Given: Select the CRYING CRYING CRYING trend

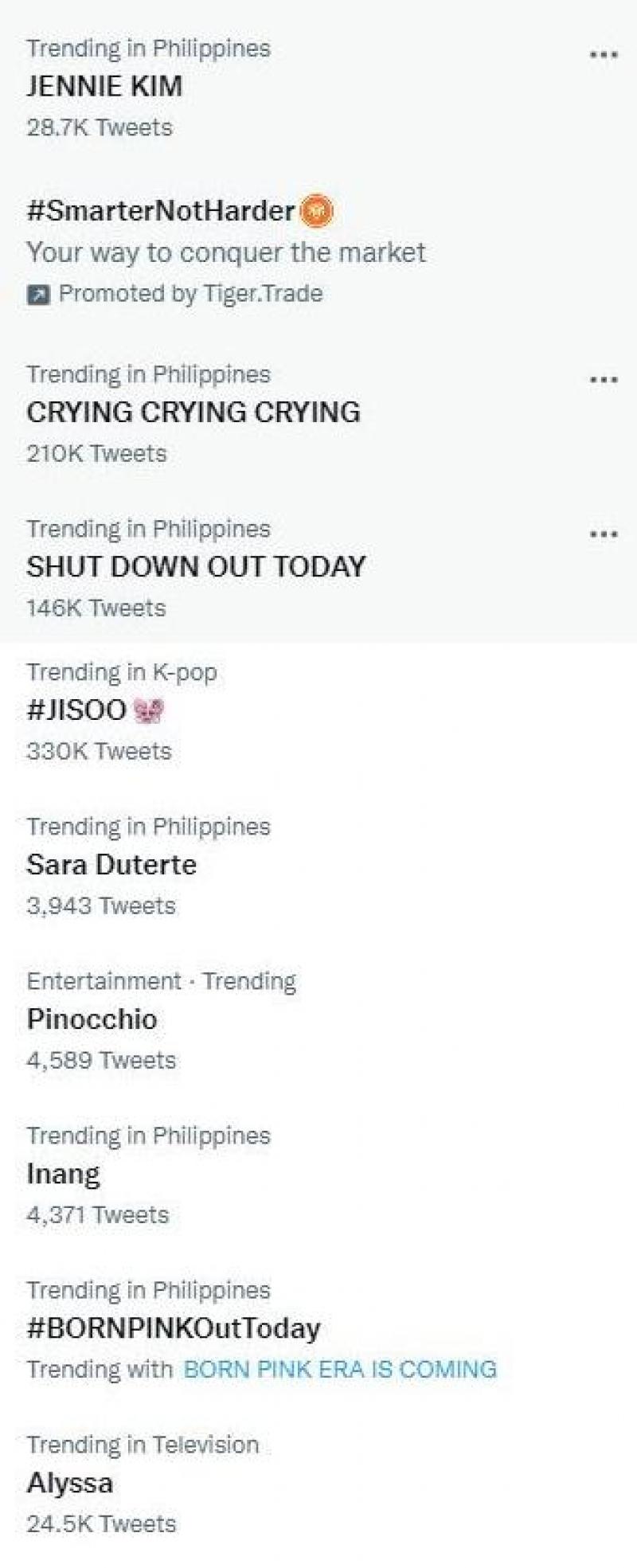Looking at the screenshot, I should [x=193, y=412].
